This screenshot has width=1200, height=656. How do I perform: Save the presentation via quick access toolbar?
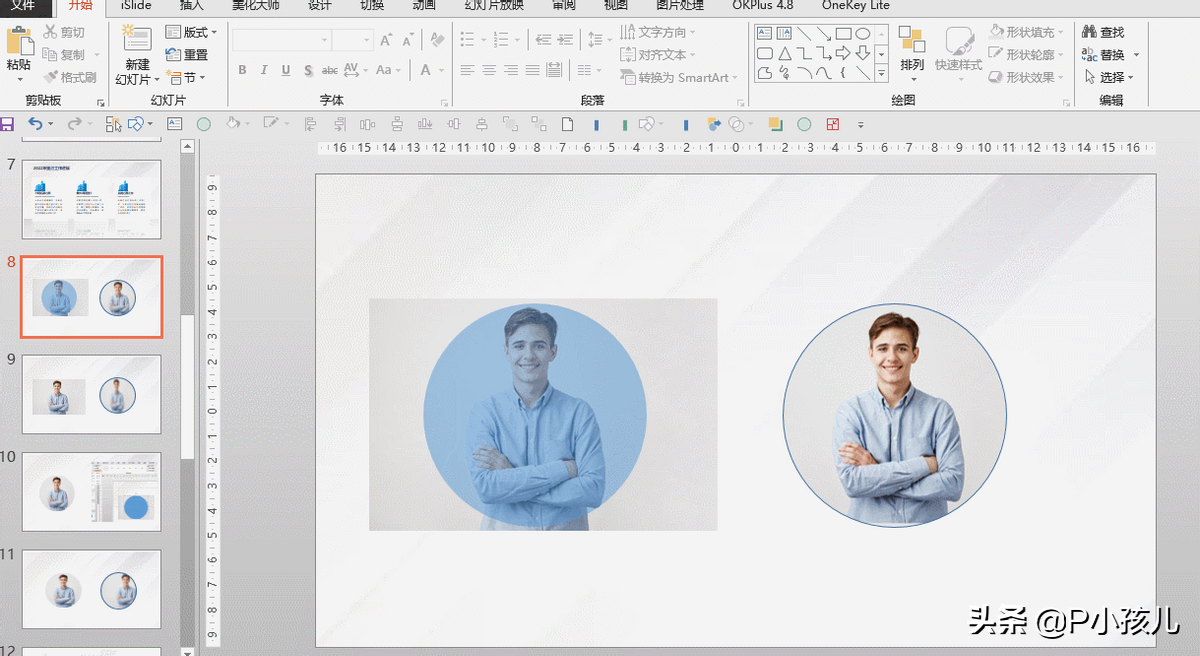pos(7,124)
